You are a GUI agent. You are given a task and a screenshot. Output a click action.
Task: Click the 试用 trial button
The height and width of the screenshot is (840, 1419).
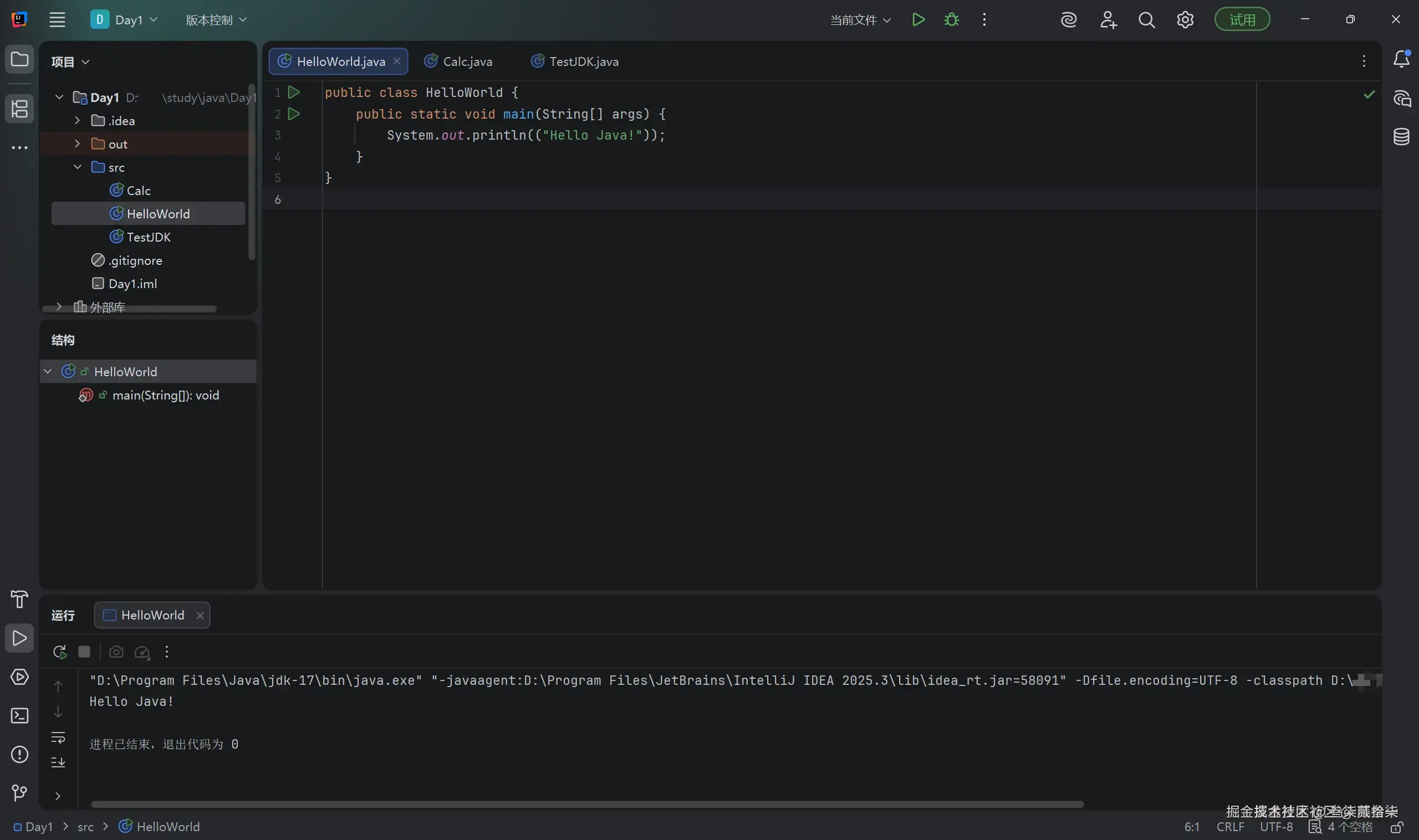pyautogui.click(x=1242, y=20)
